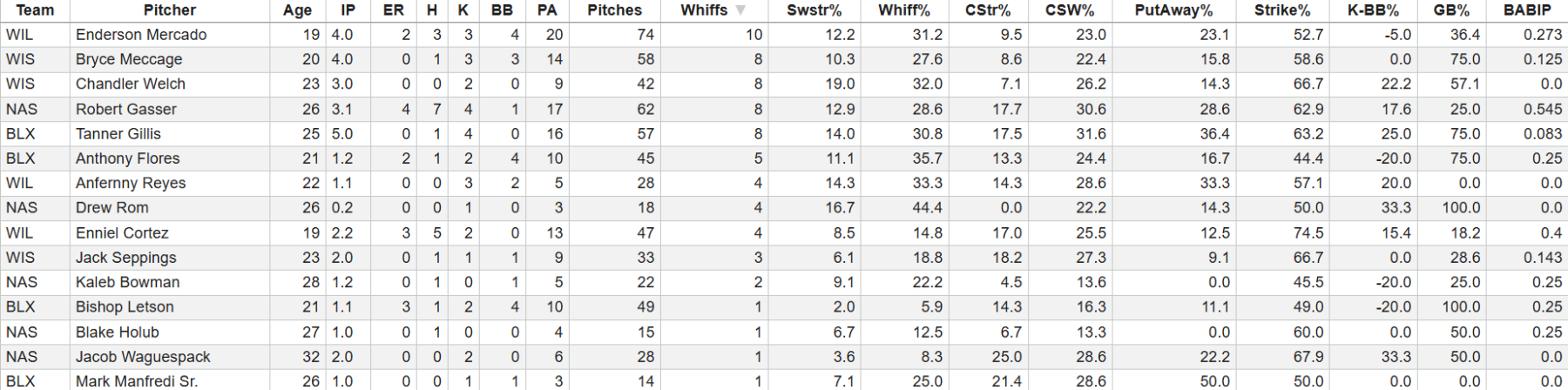Screen dimensions: 1568x390
Task: Click the Mark Manfredi Sr. name cell
Action: [x=137, y=381]
